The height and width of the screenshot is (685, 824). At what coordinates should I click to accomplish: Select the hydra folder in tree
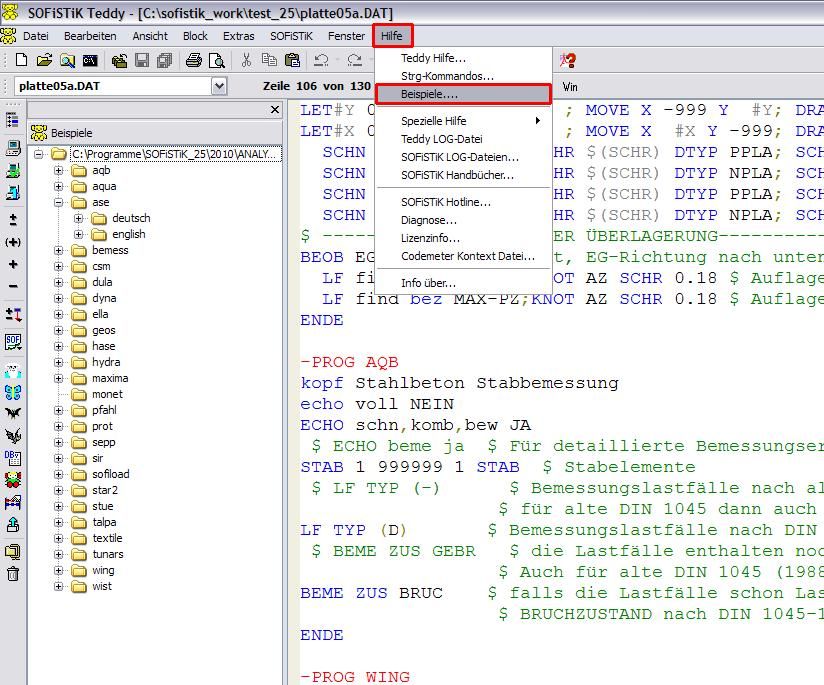[106, 362]
